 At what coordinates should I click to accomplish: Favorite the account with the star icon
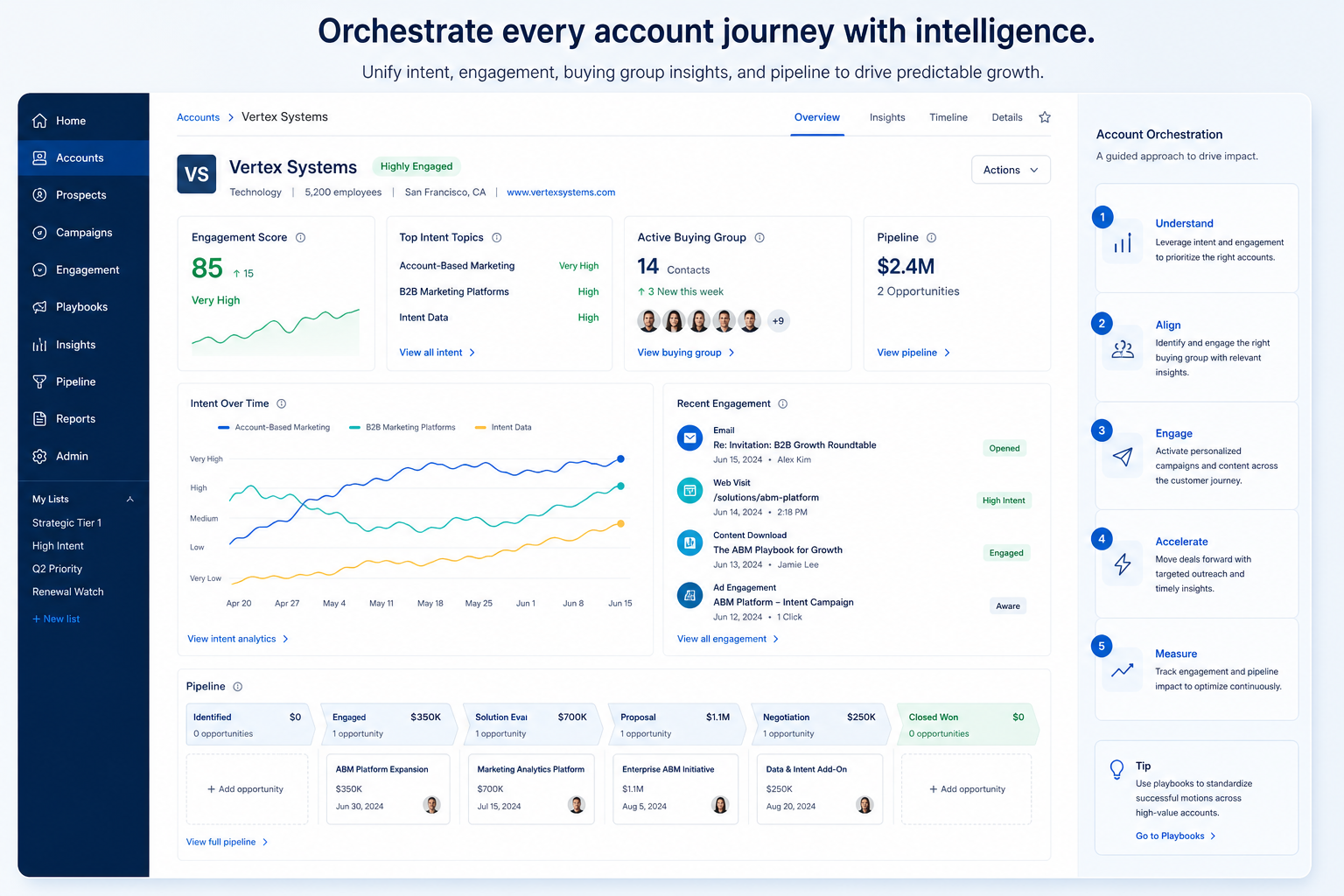[x=1045, y=117]
